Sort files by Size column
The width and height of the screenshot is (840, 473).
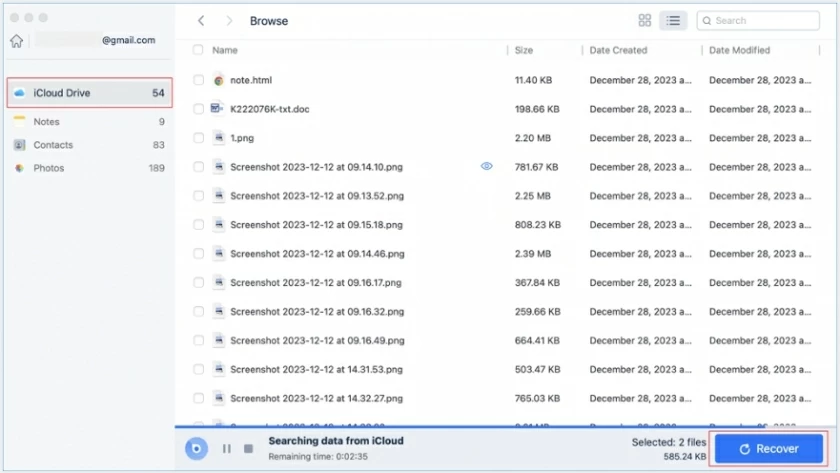click(x=524, y=50)
